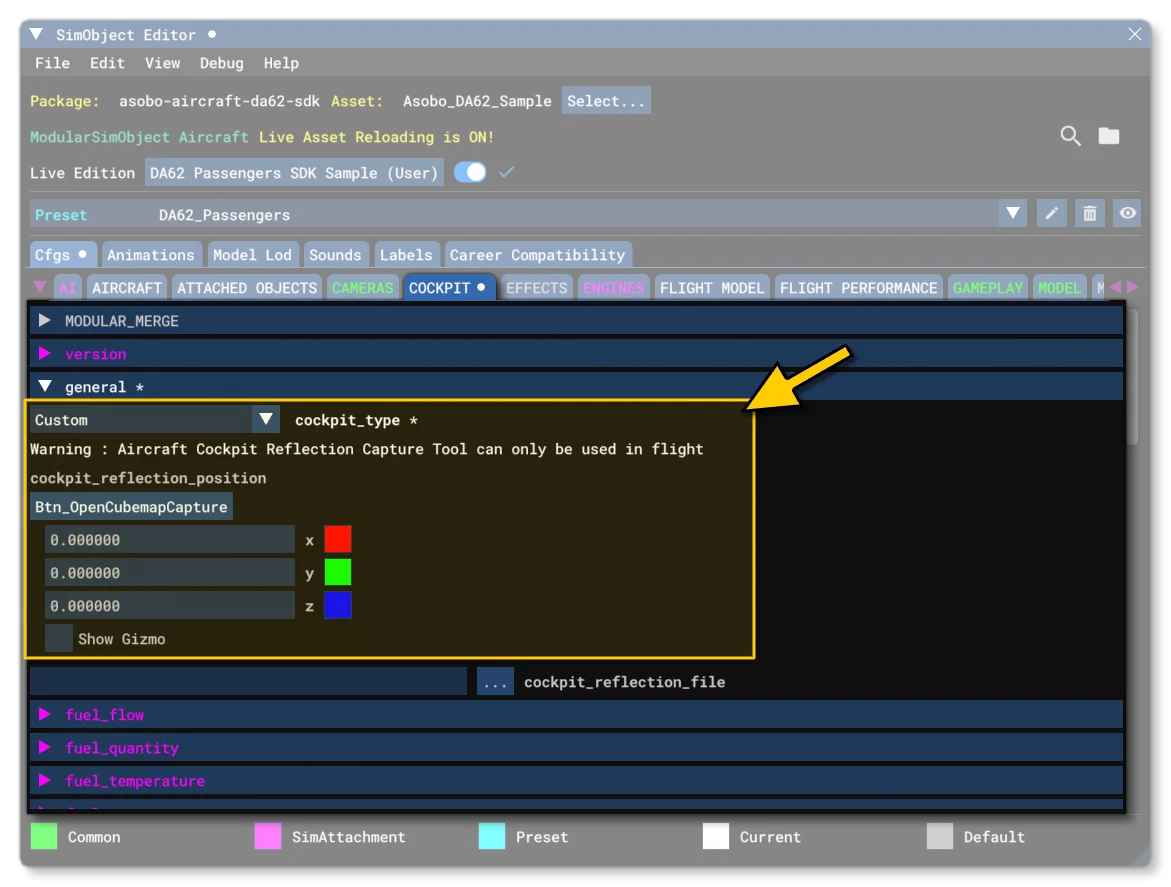Open the View menu

[162, 63]
